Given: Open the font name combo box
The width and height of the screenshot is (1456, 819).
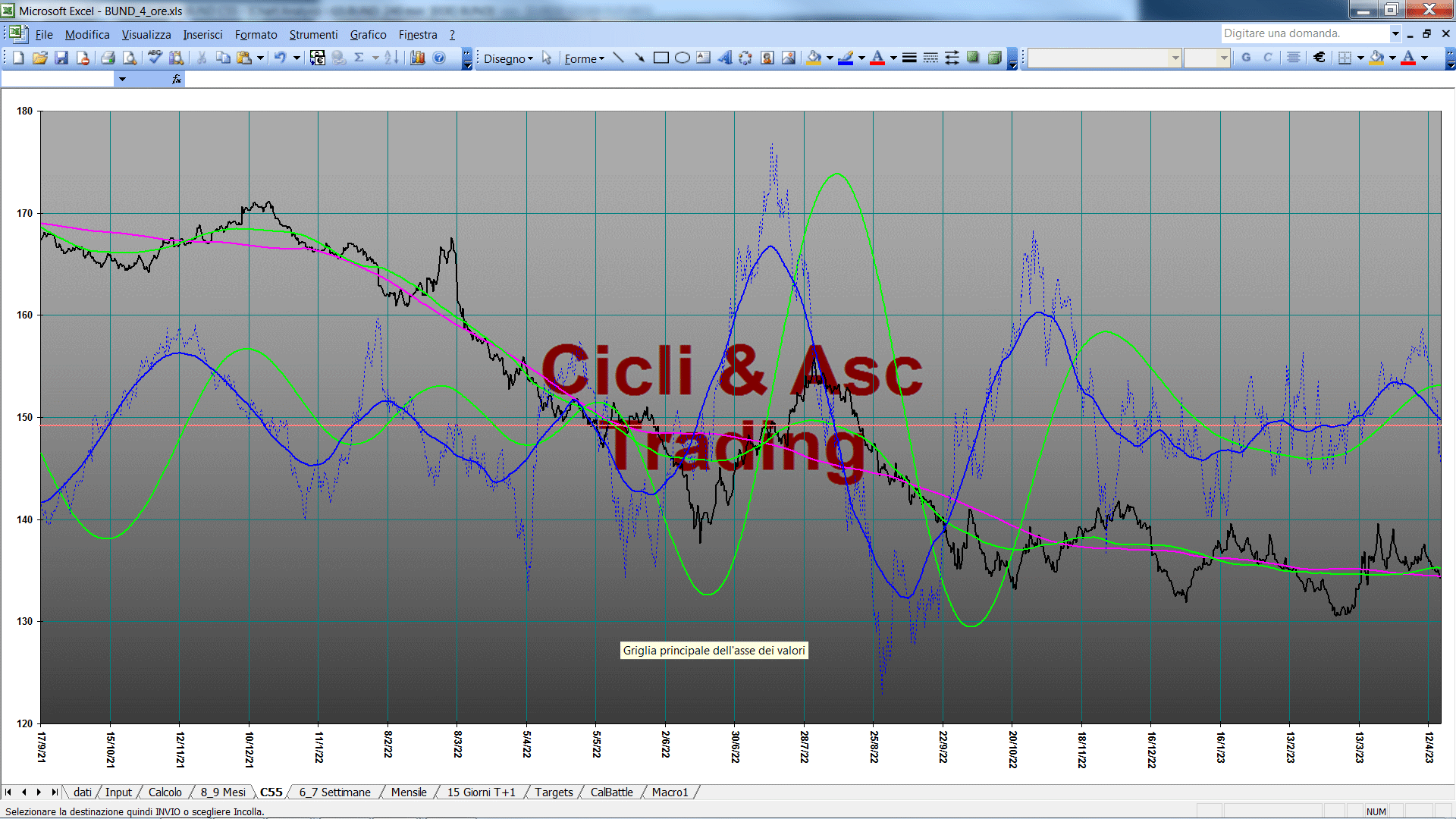Looking at the screenshot, I should pos(1105,58).
